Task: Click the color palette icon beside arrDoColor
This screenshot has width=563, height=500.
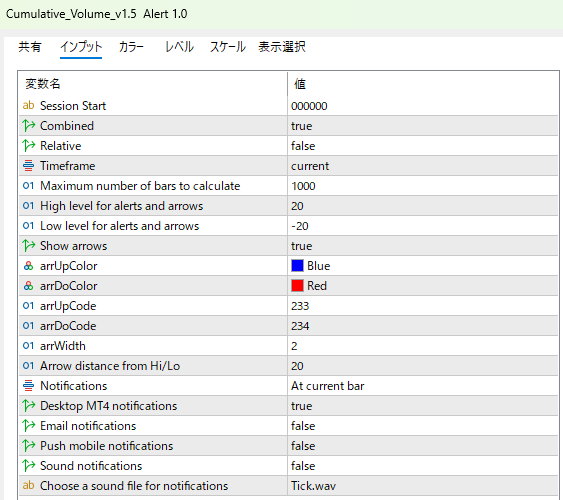Action: pos(28,286)
